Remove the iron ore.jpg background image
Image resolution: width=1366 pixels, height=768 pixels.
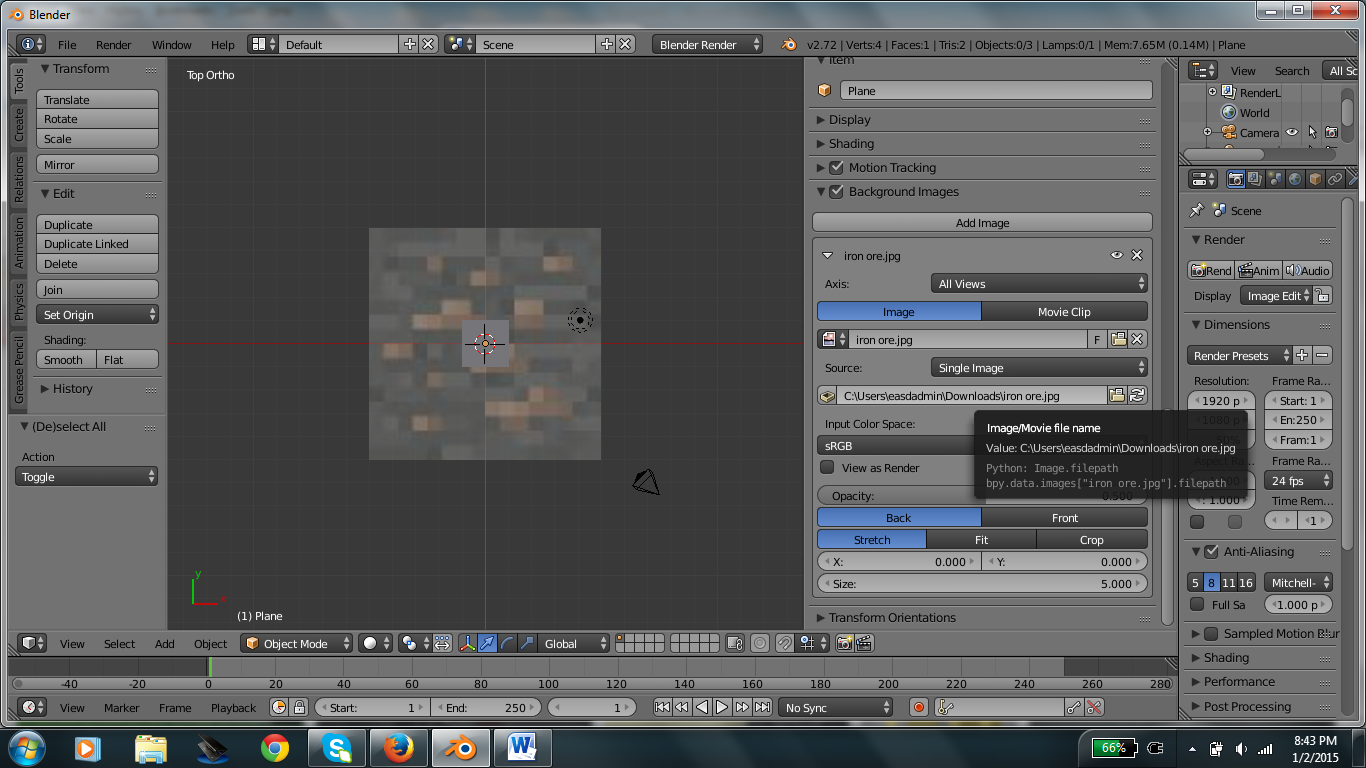pos(1137,255)
